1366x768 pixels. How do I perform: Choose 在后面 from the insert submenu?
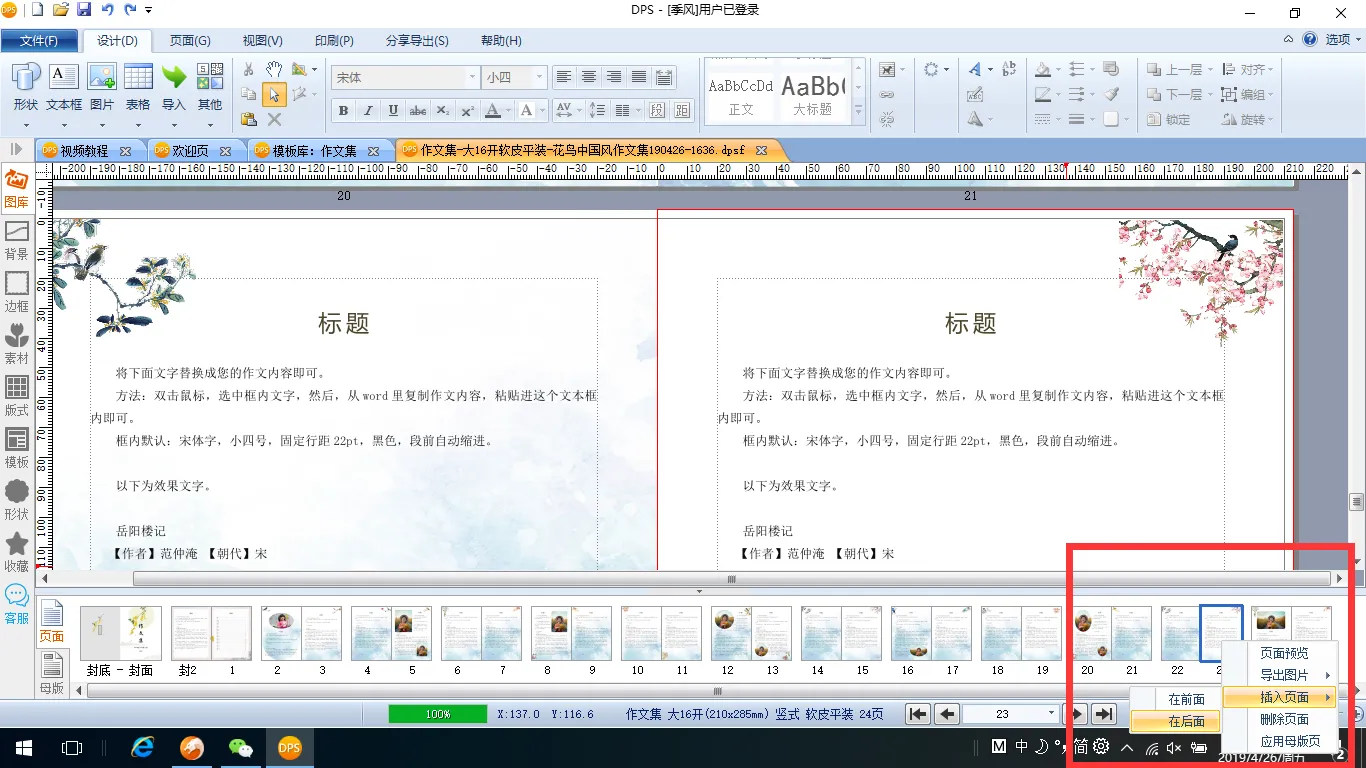[x=1187, y=721]
